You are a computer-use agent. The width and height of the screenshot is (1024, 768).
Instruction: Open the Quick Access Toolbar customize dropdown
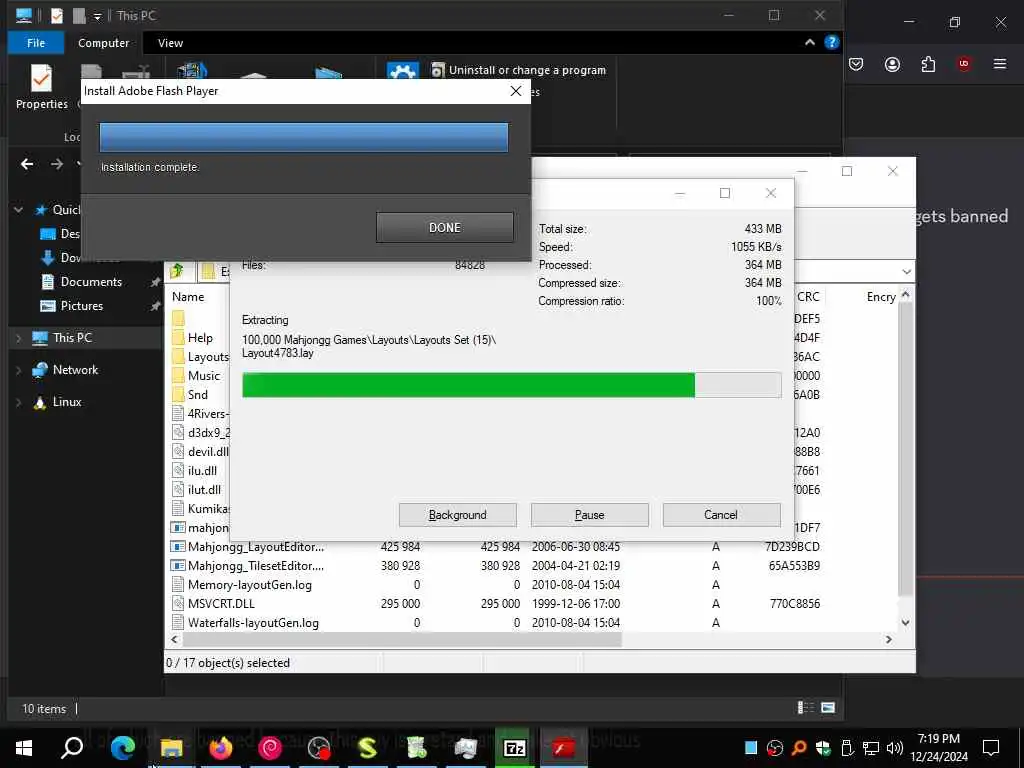[x=97, y=16]
